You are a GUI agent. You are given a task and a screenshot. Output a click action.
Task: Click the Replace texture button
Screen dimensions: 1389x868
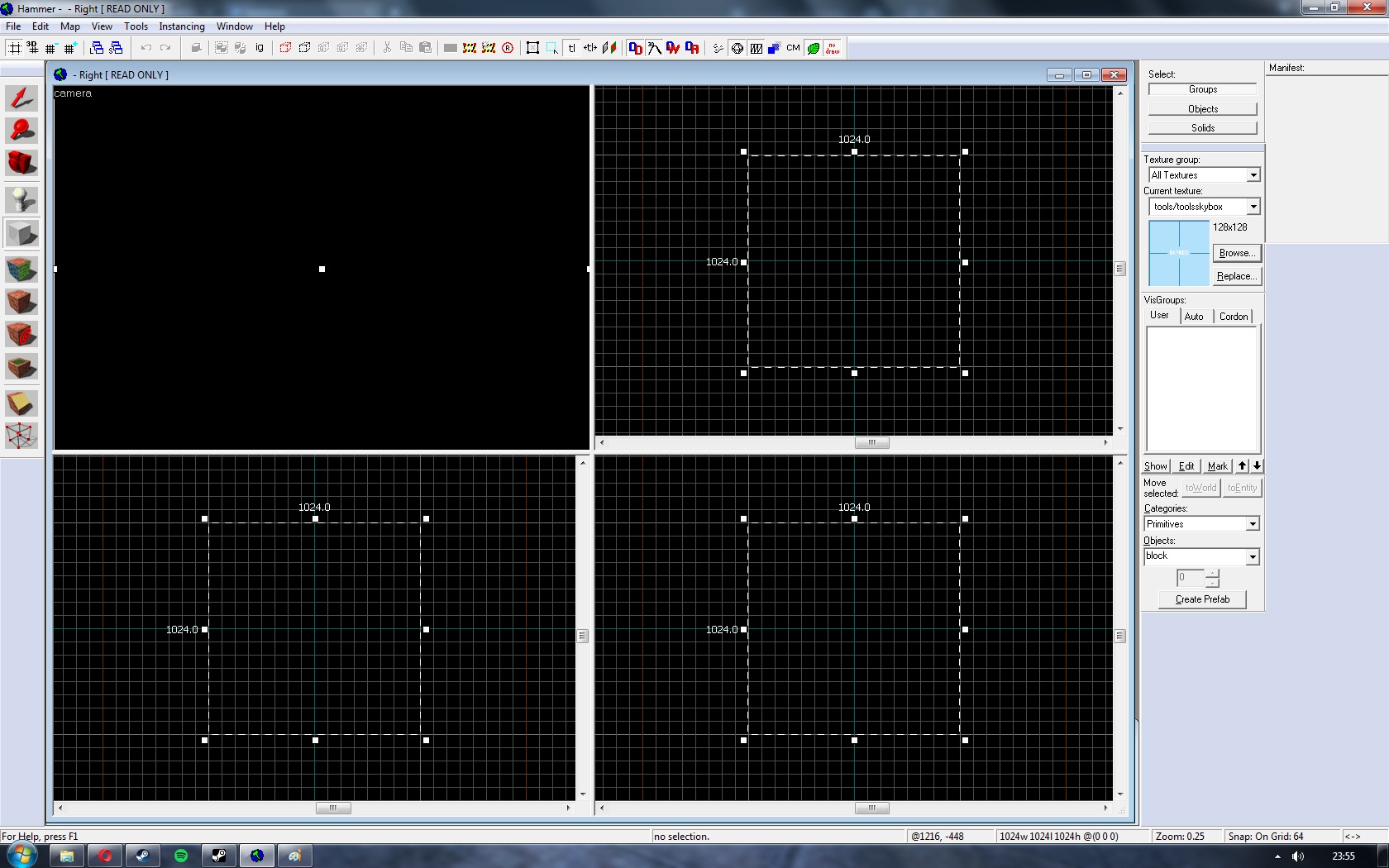(1237, 276)
